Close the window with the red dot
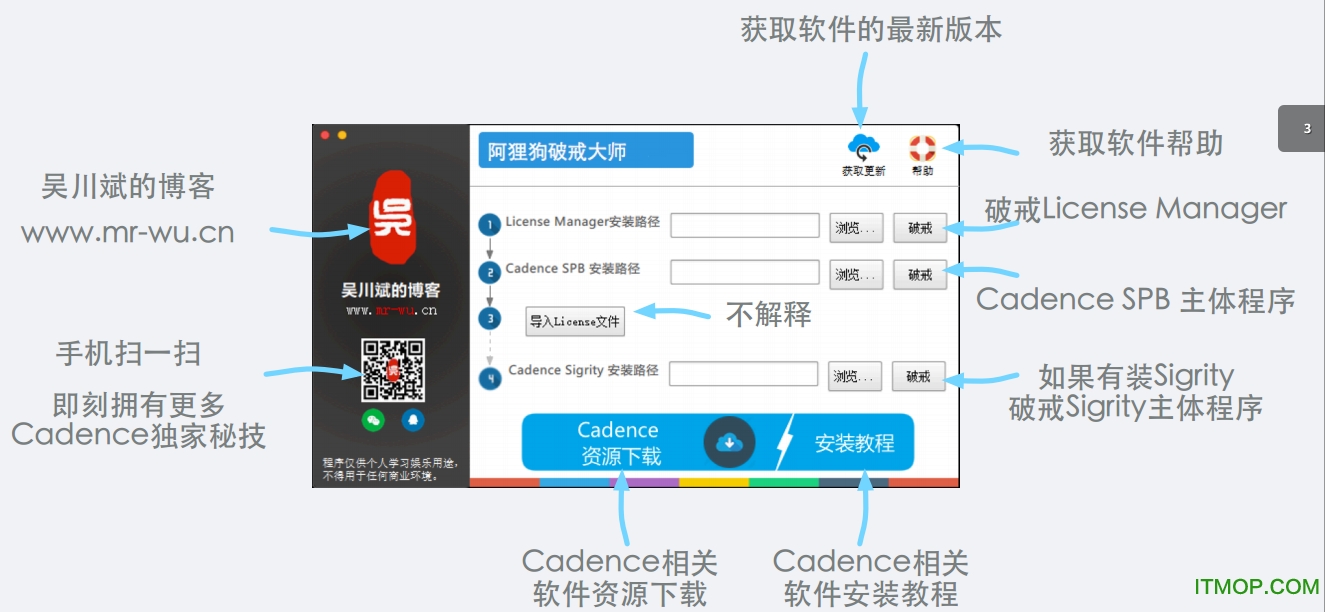Image resolution: width=1325 pixels, height=612 pixels. 325,135
